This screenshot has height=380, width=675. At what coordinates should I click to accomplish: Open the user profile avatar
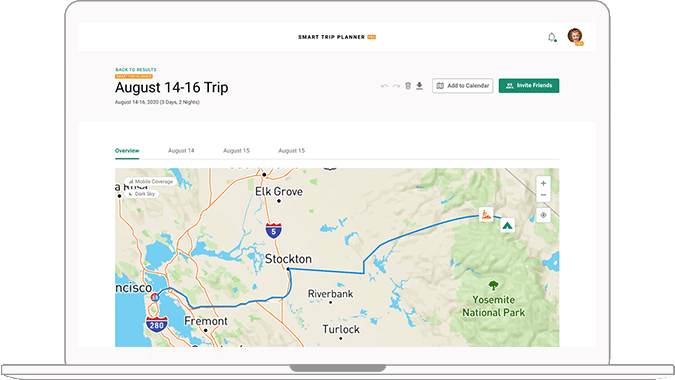click(575, 36)
